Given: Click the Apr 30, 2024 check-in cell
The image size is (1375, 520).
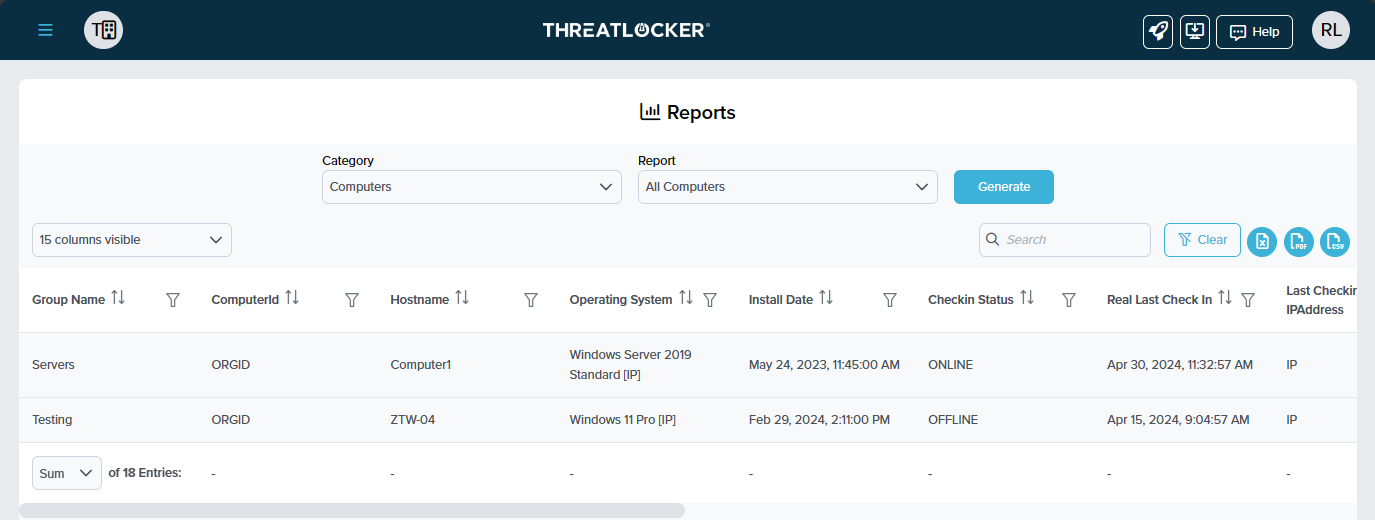Looking at the screenshot, I should coord(1180,365).
